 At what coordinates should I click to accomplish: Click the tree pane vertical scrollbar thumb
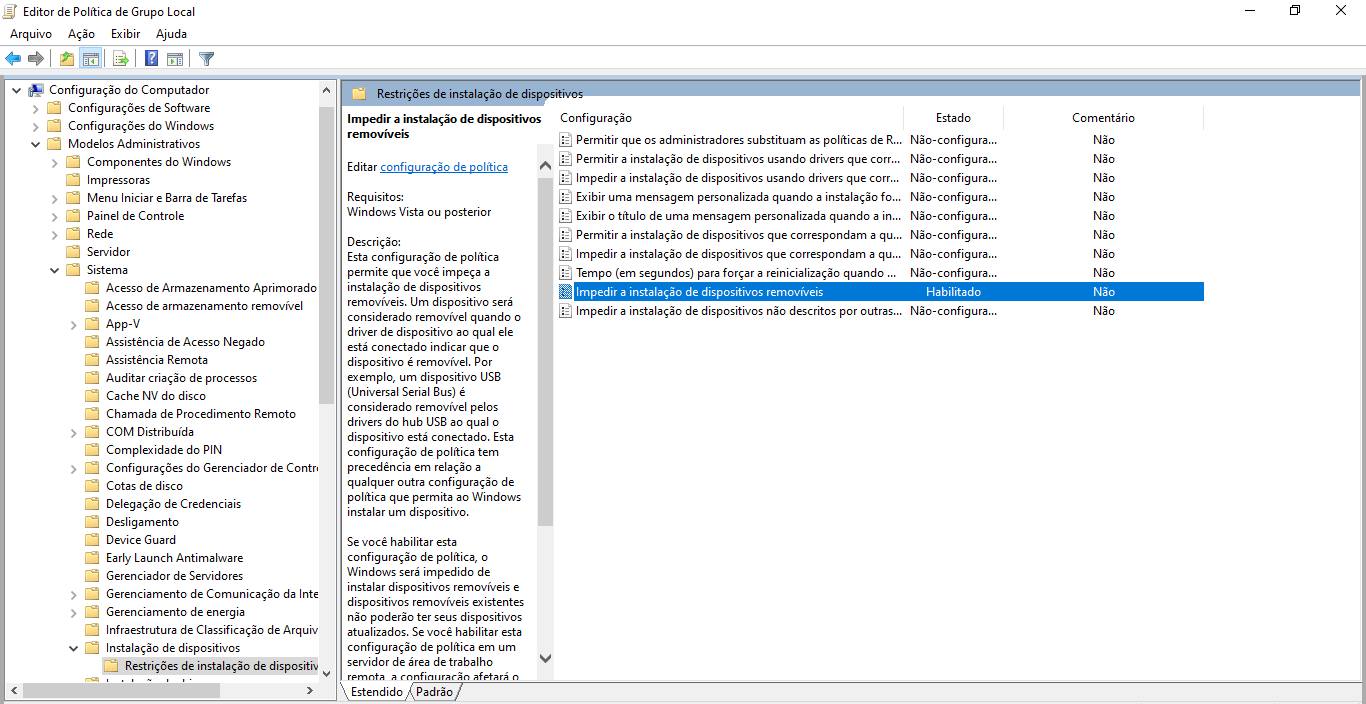[x=327, y=255]
